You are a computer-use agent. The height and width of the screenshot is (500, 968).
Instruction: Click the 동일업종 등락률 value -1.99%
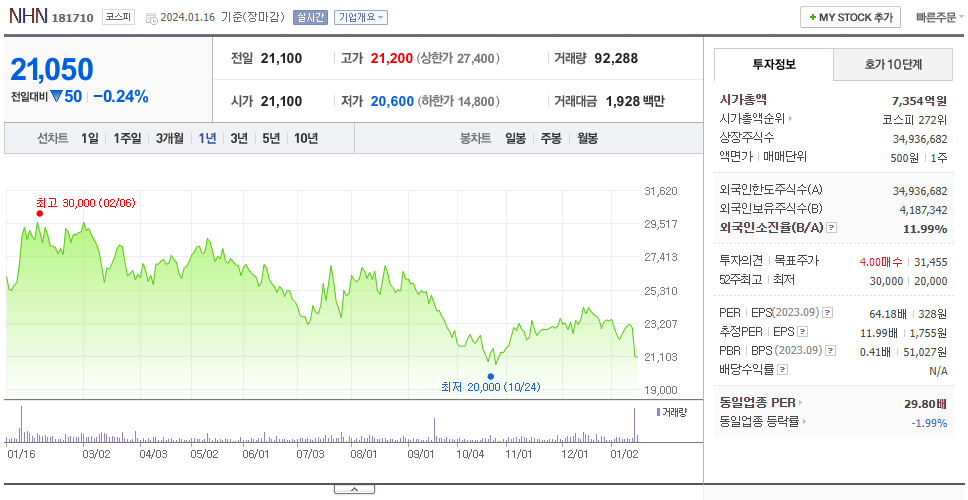click(929, 423)
